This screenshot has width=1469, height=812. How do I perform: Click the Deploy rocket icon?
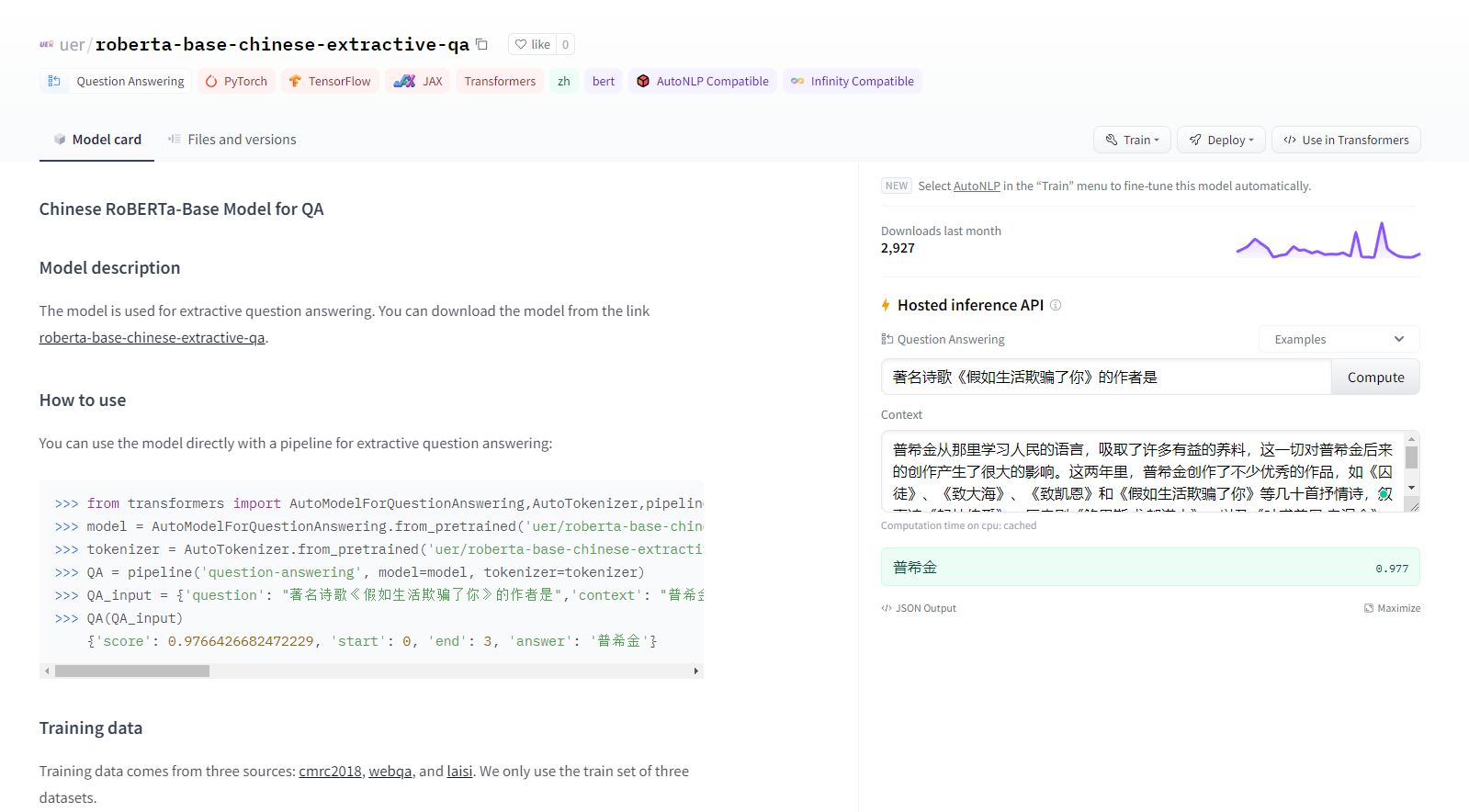1195,140
